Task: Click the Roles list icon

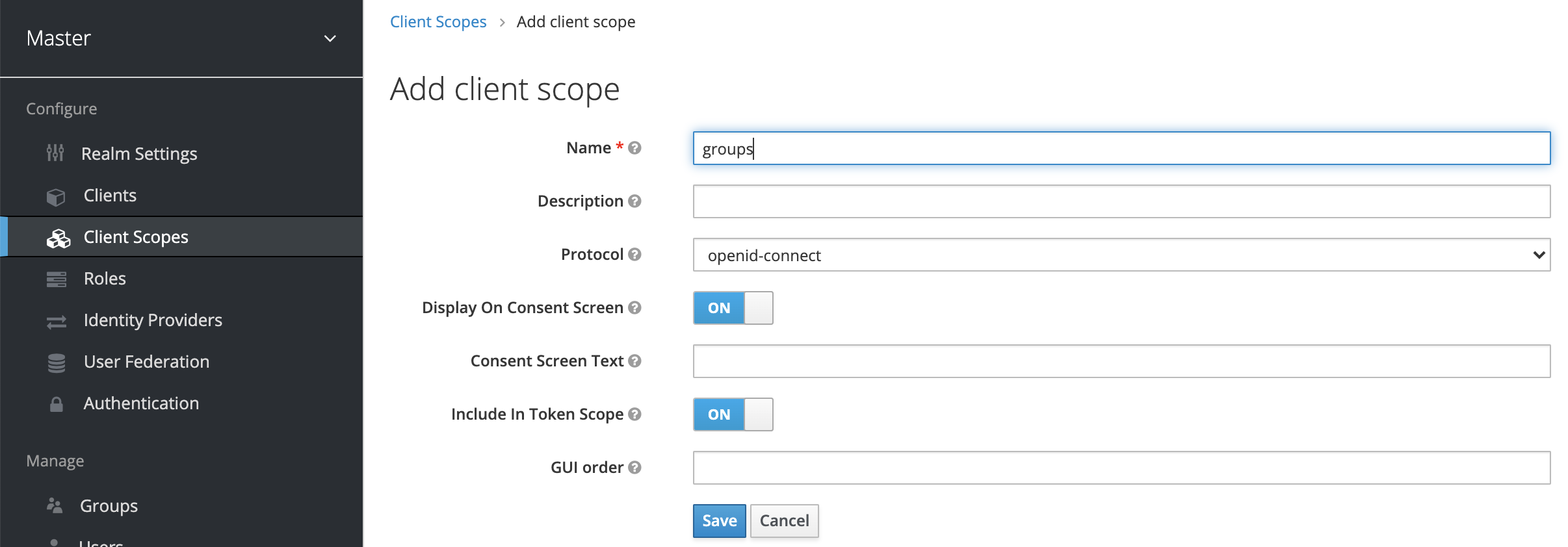Action: click(57, 279)
